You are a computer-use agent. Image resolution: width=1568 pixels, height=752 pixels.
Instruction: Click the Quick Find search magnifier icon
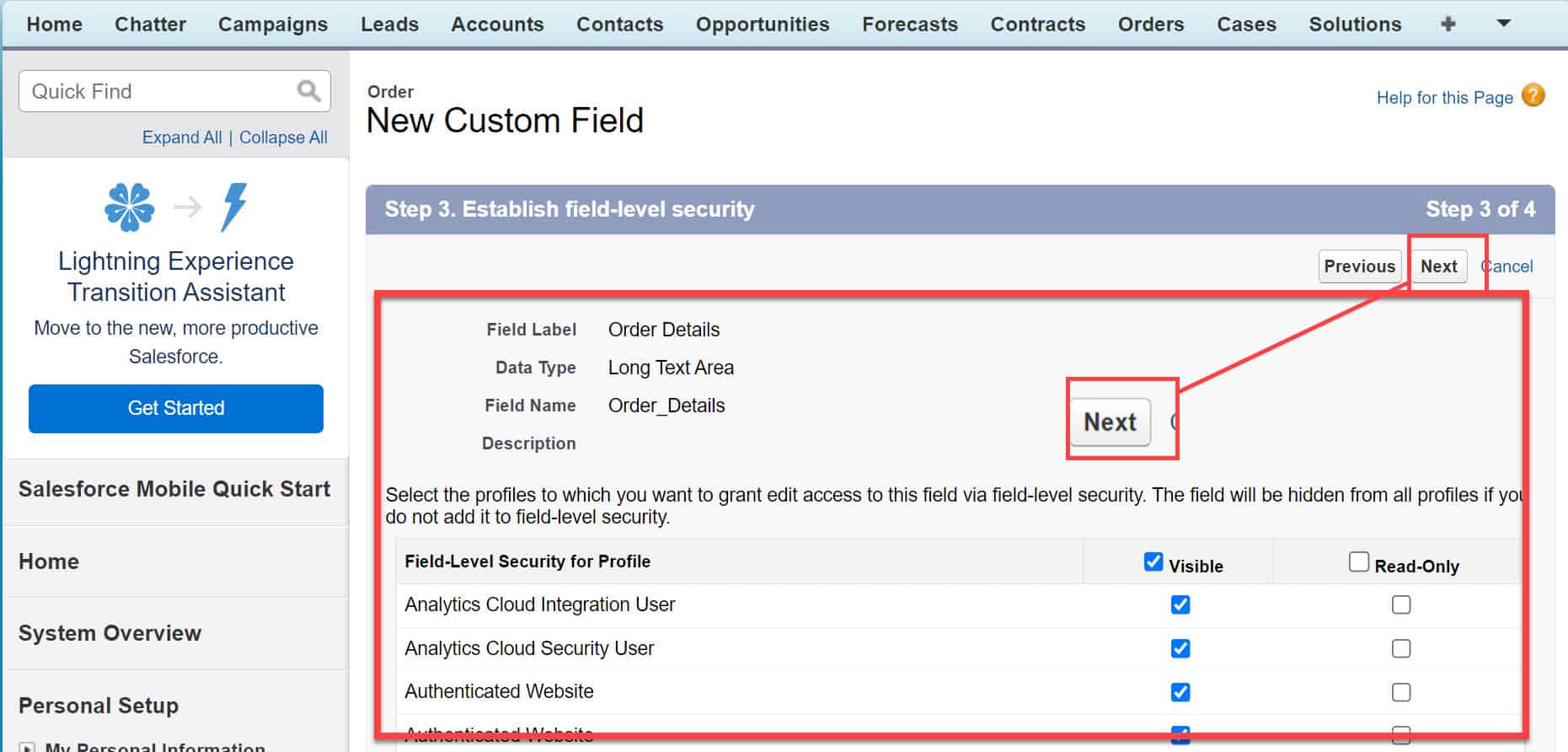307,90
